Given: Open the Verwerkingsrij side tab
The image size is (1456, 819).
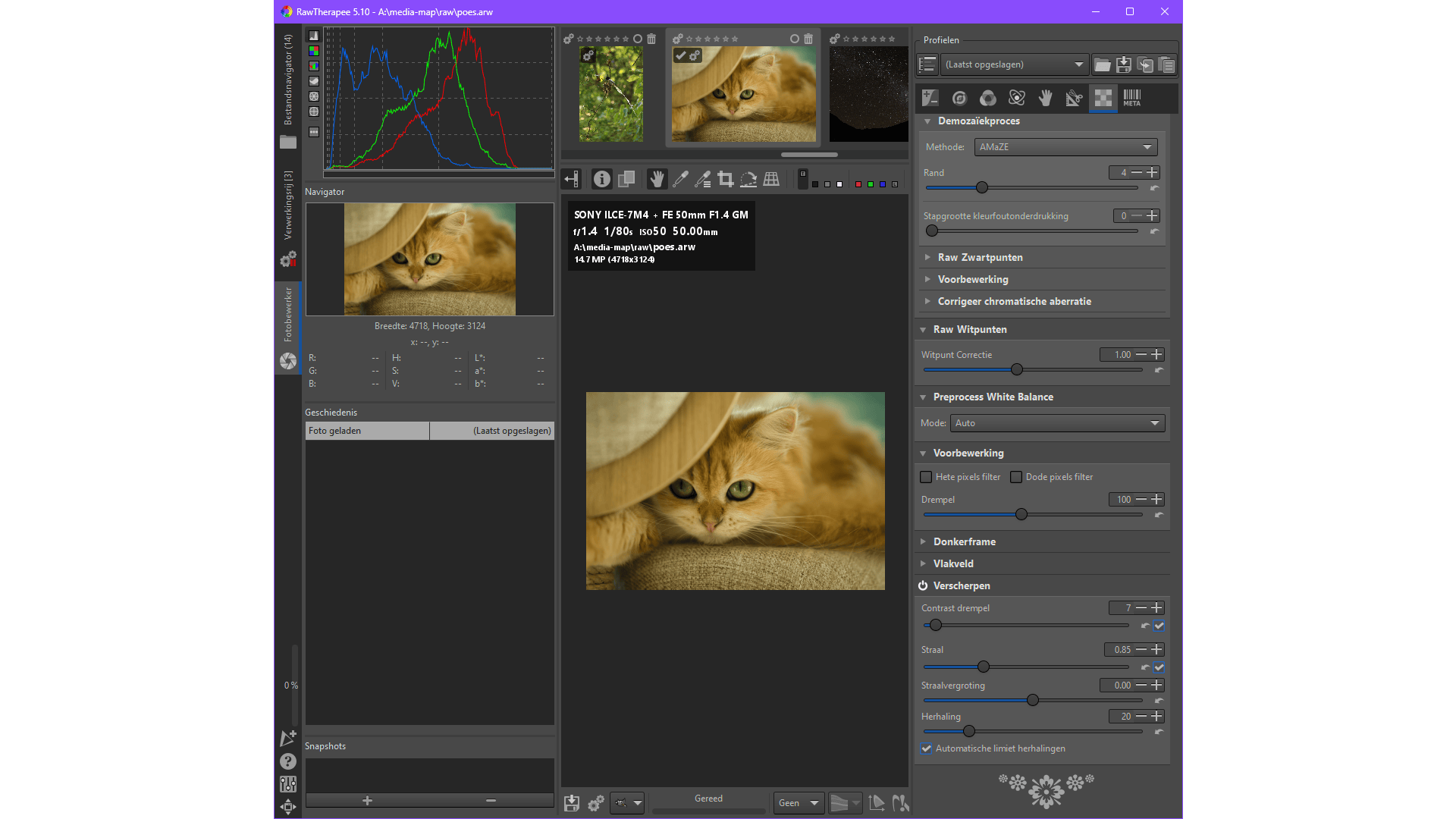Looking at the screenshot, I should [288, 205].
